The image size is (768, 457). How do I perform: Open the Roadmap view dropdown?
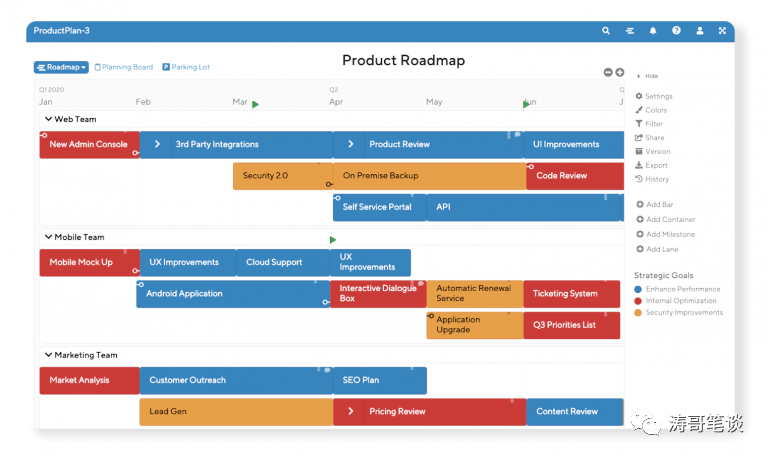[x=61, y=67]
